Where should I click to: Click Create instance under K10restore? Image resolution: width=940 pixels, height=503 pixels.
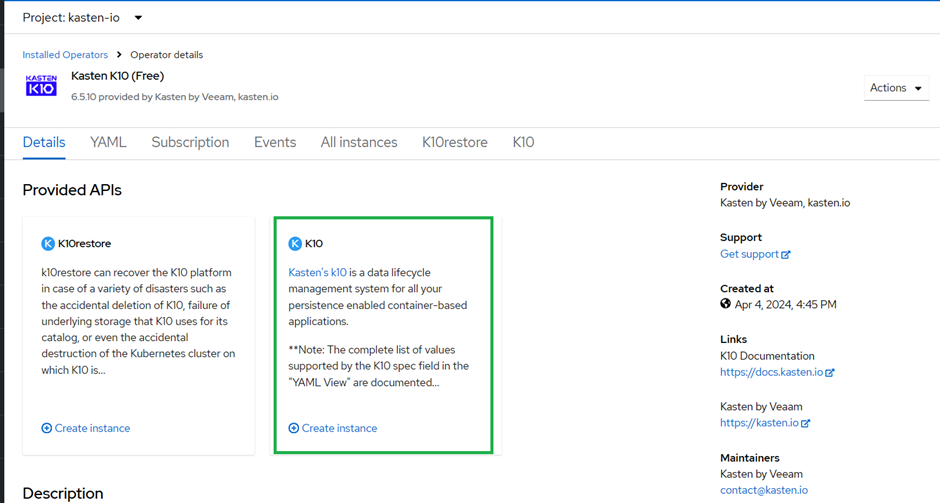86,428
